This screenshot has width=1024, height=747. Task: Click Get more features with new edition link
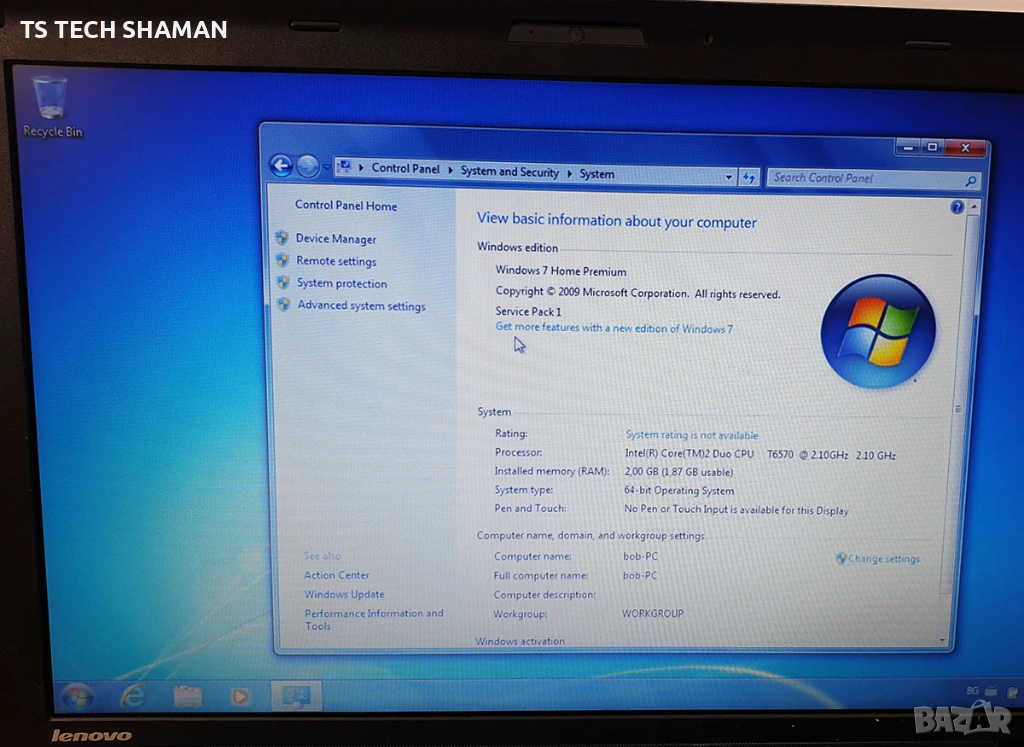(614, 328)
